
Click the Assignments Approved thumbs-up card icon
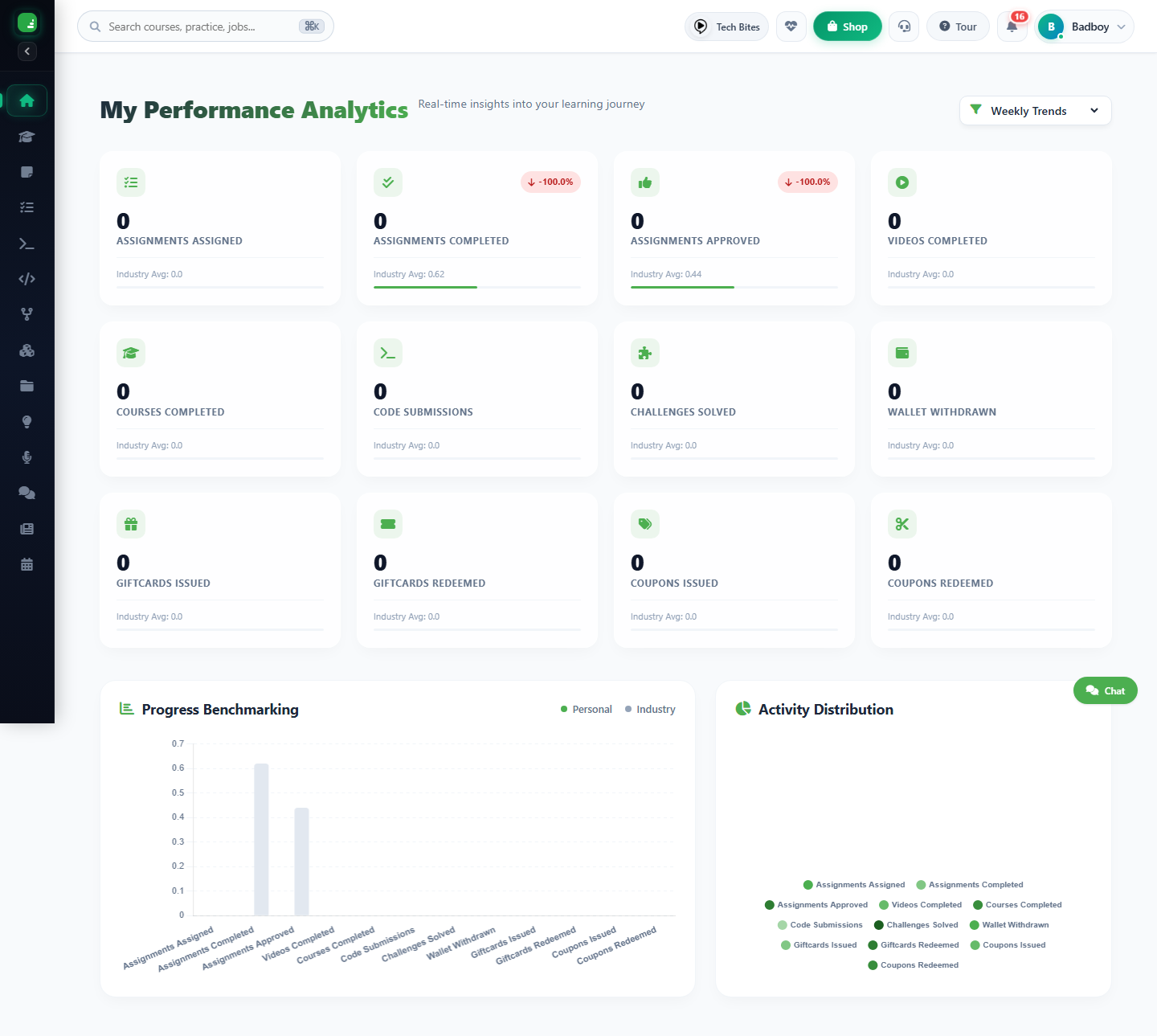(645, 182)
